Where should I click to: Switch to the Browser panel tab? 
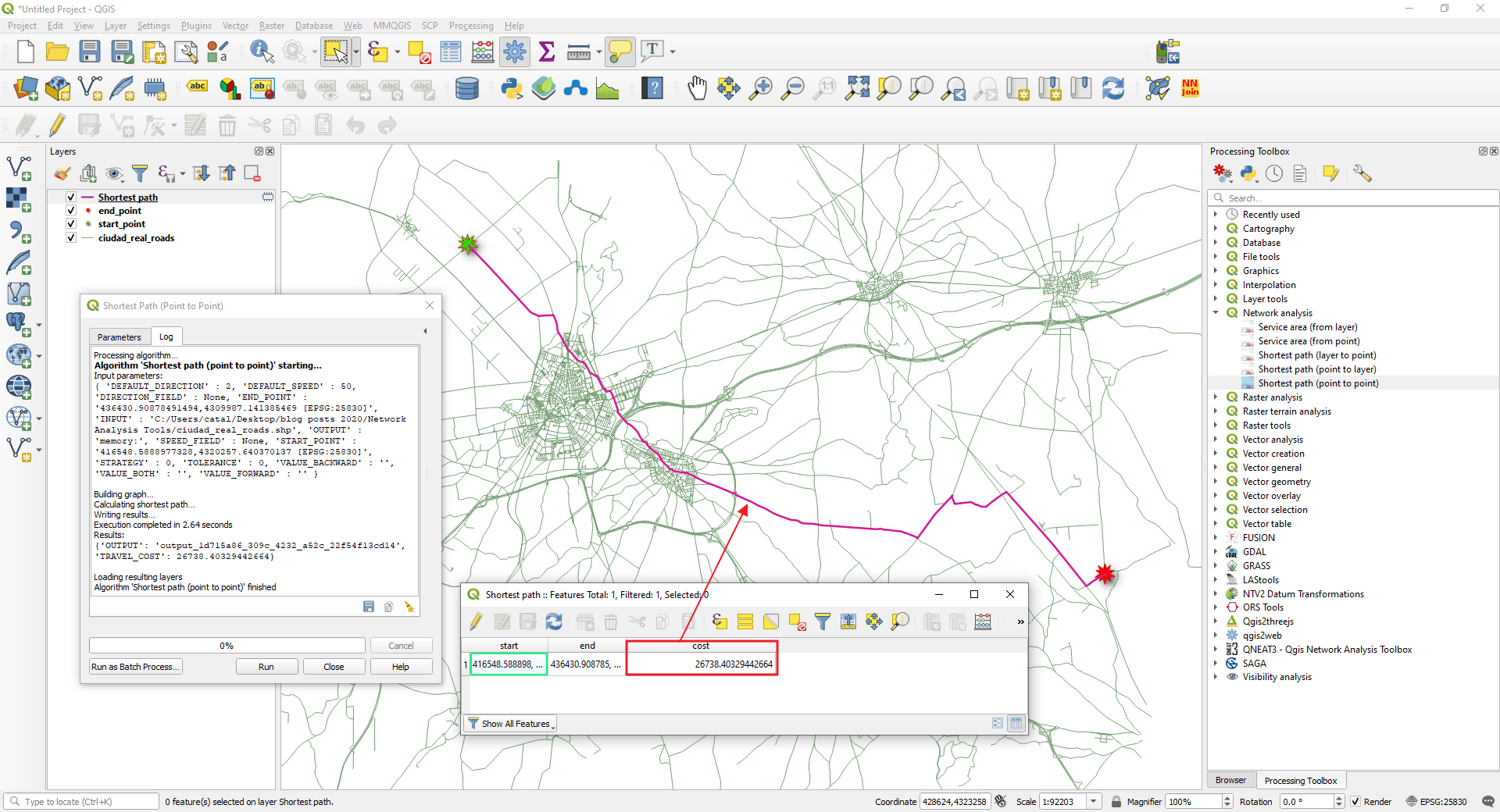[x=1230, y=781]
